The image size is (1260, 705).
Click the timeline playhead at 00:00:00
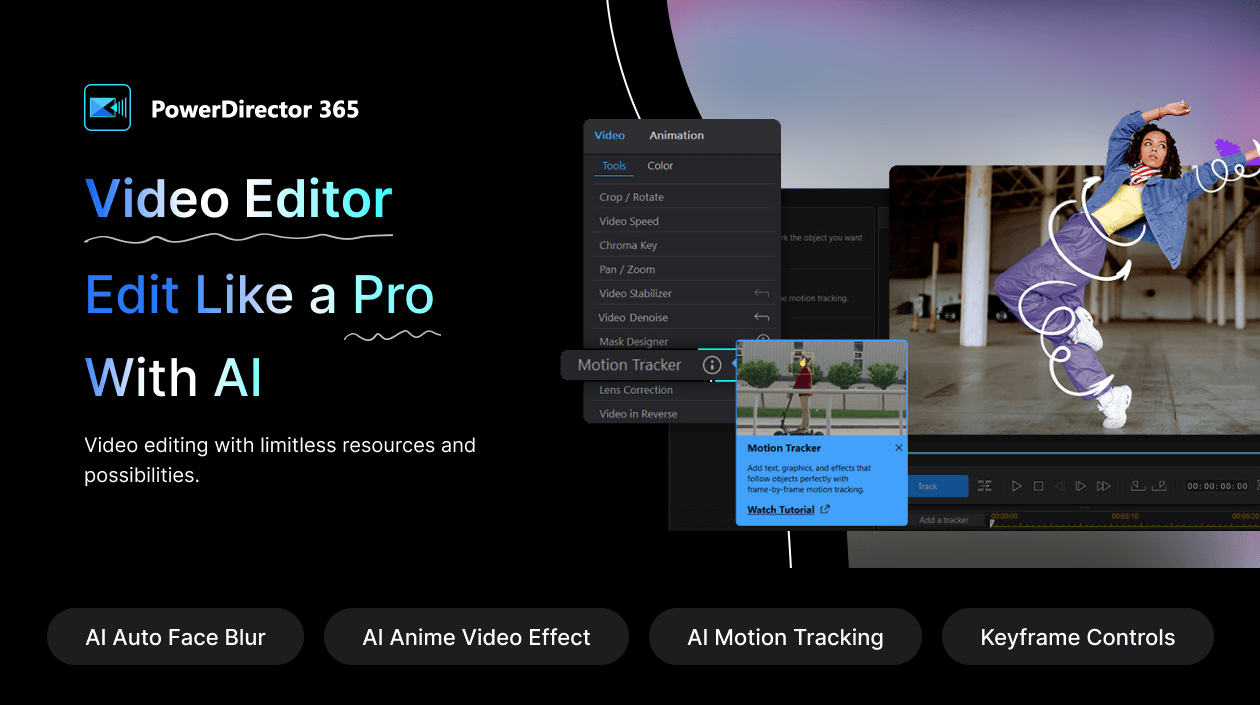pos(992,522)
